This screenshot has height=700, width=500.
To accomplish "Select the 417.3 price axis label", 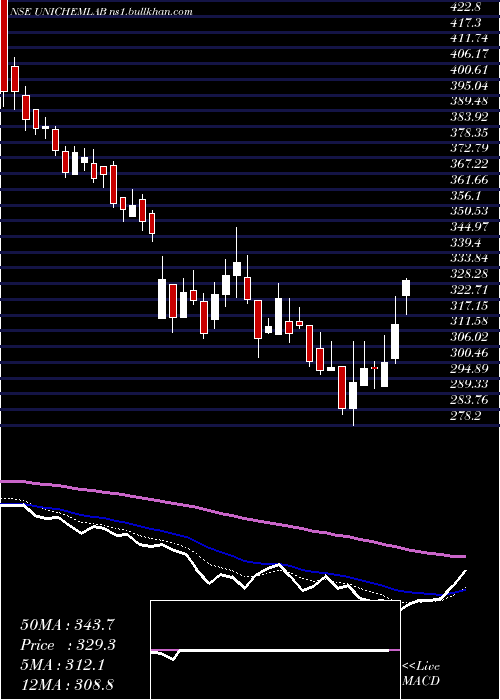I will [467, 22].
